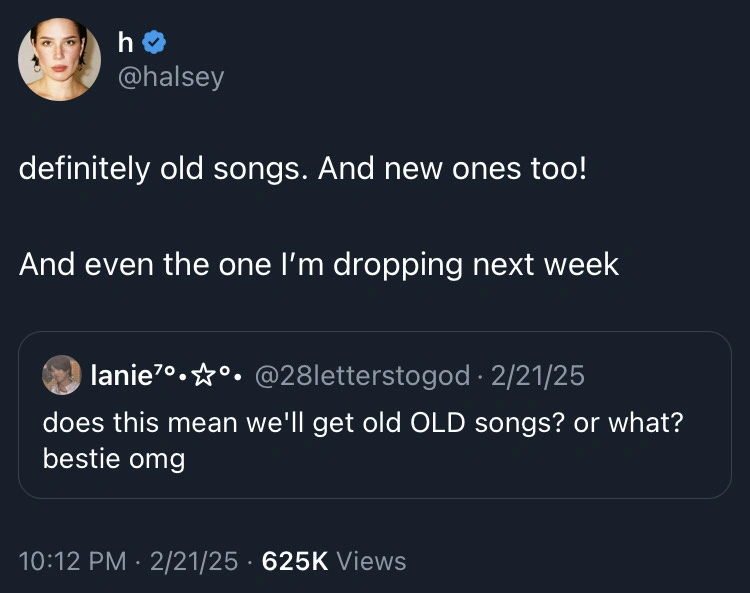750x593 pixels.
Task: Open the @28letterstogod handle
Action: 363,375
